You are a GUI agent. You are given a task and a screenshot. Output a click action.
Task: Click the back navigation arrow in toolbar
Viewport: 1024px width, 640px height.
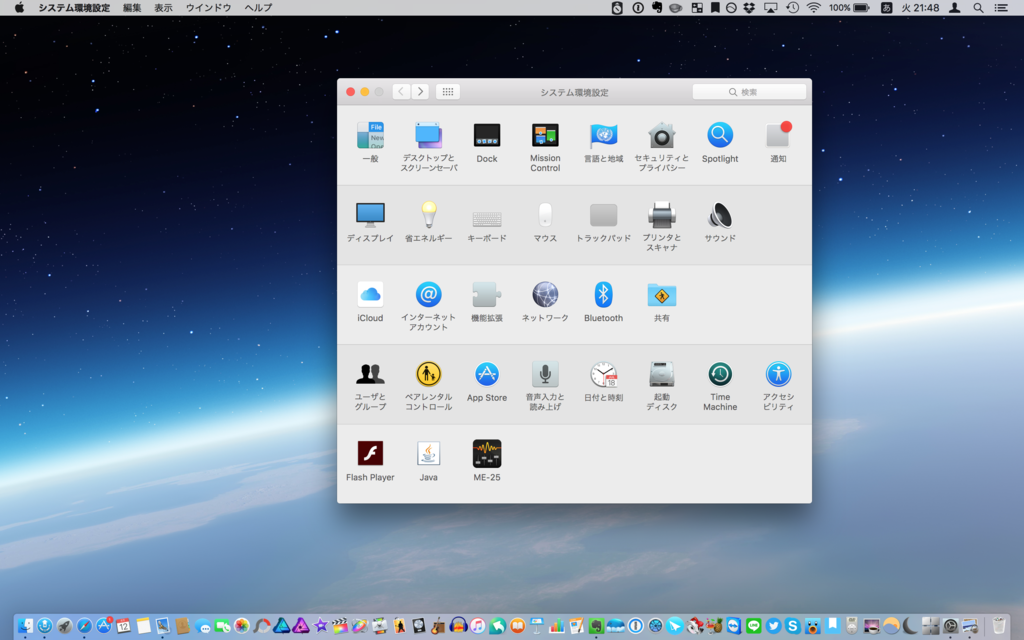coord(401,91)
